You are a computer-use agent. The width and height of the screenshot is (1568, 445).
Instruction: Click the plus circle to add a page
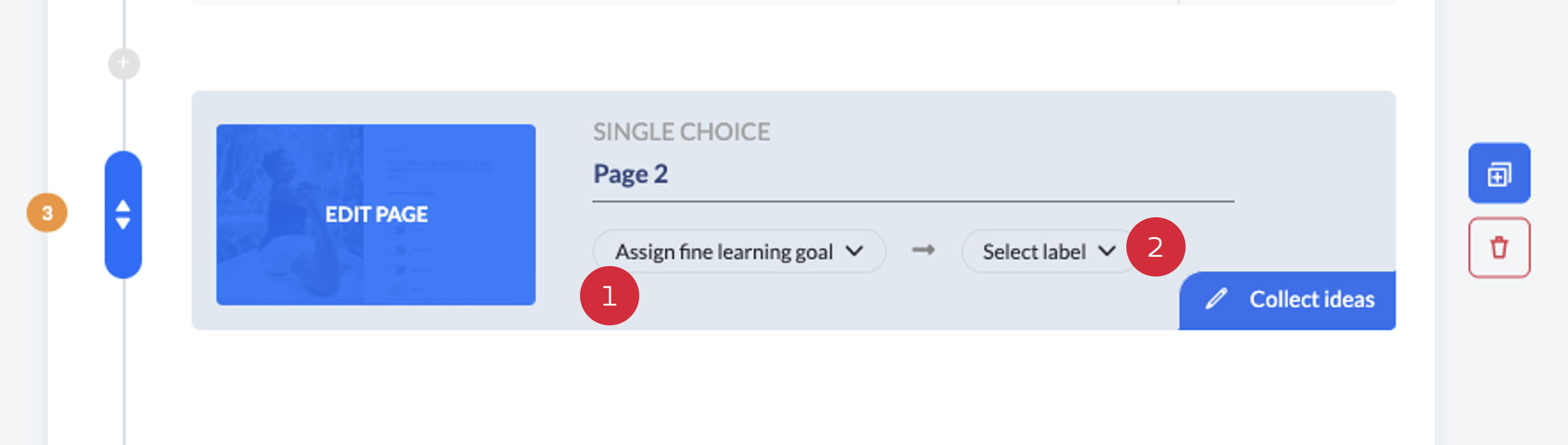124,63
